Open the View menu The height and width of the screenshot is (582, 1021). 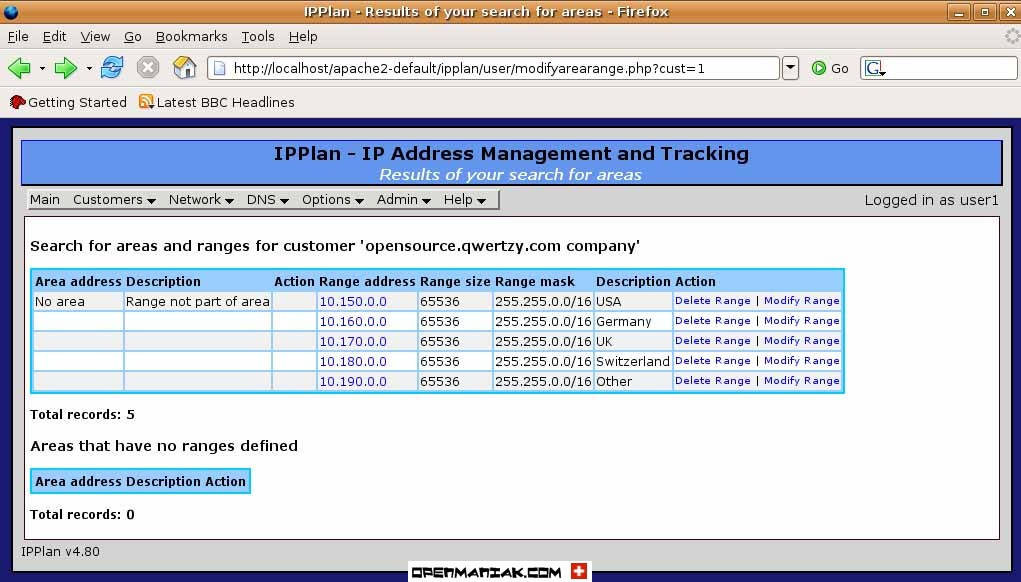click(95, 36)
